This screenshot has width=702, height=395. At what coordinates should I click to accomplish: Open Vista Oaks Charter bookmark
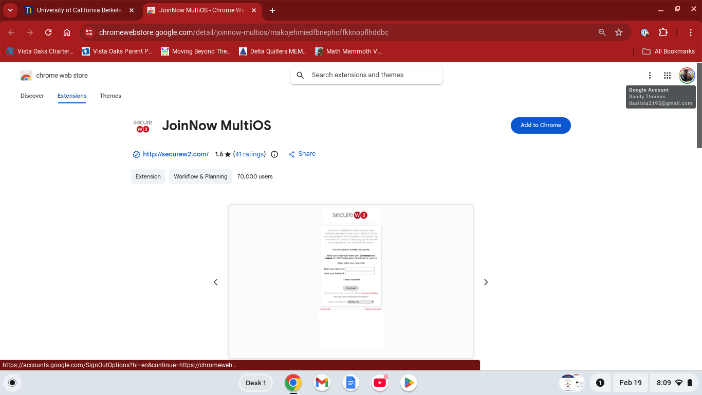(40, 52)
